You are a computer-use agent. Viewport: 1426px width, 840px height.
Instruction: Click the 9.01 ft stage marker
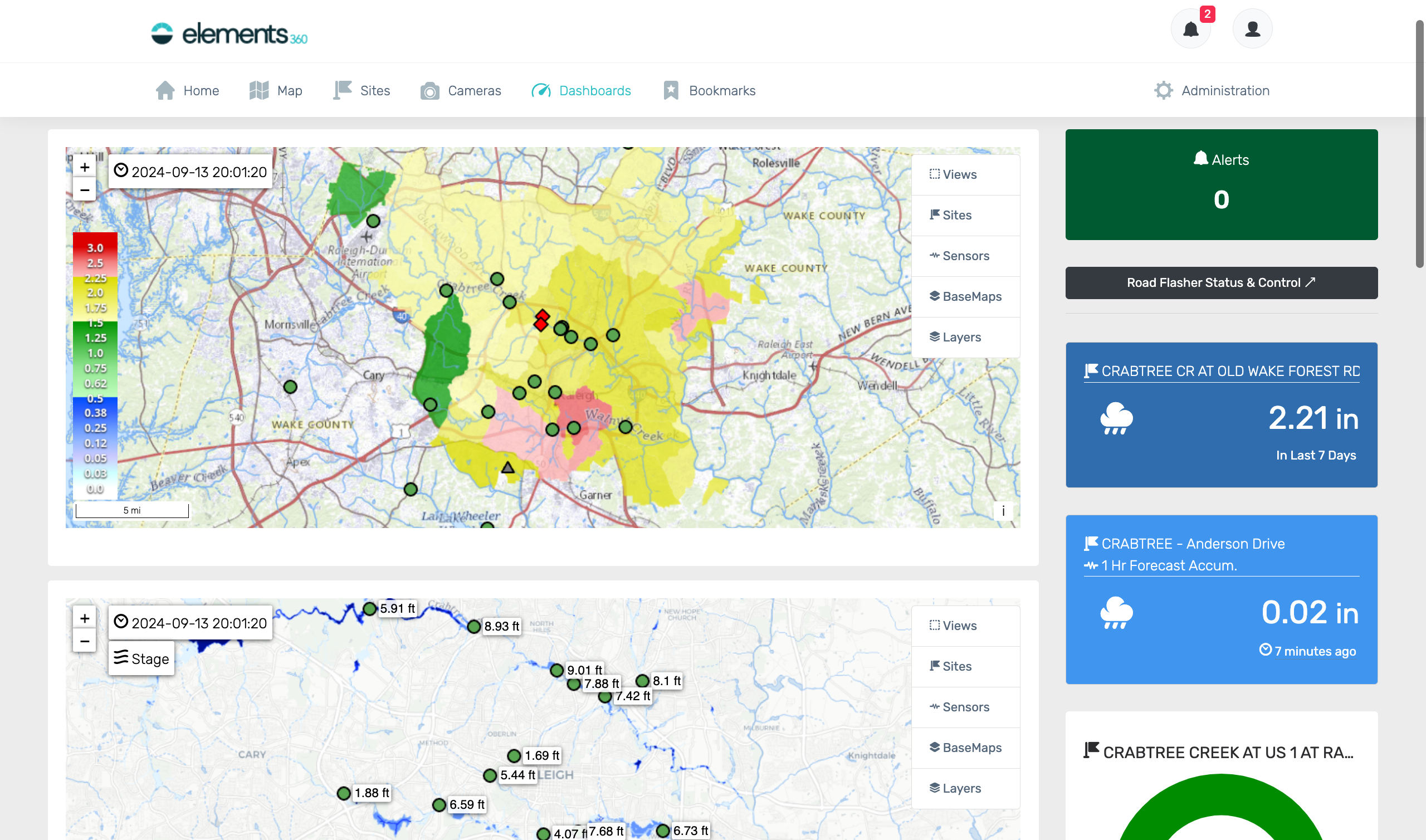coord(557,670)
